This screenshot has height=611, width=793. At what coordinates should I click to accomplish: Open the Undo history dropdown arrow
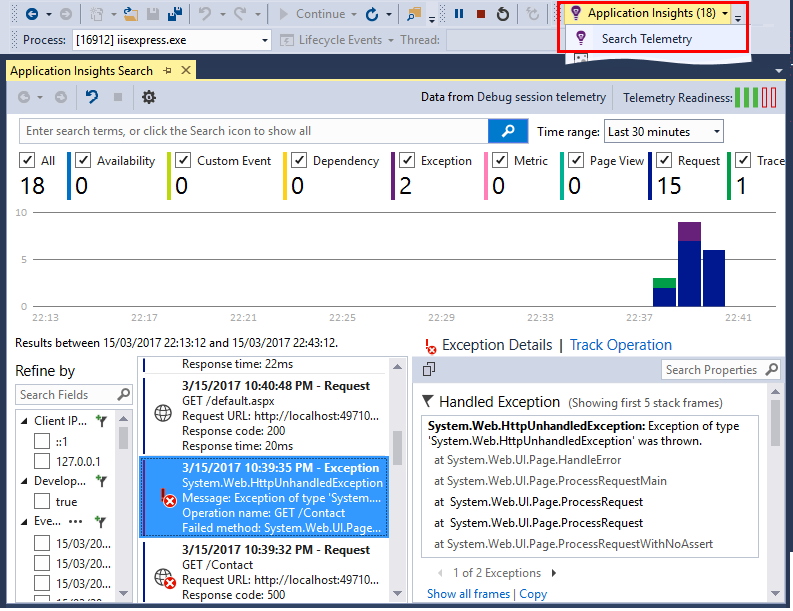tap(223, 14)
